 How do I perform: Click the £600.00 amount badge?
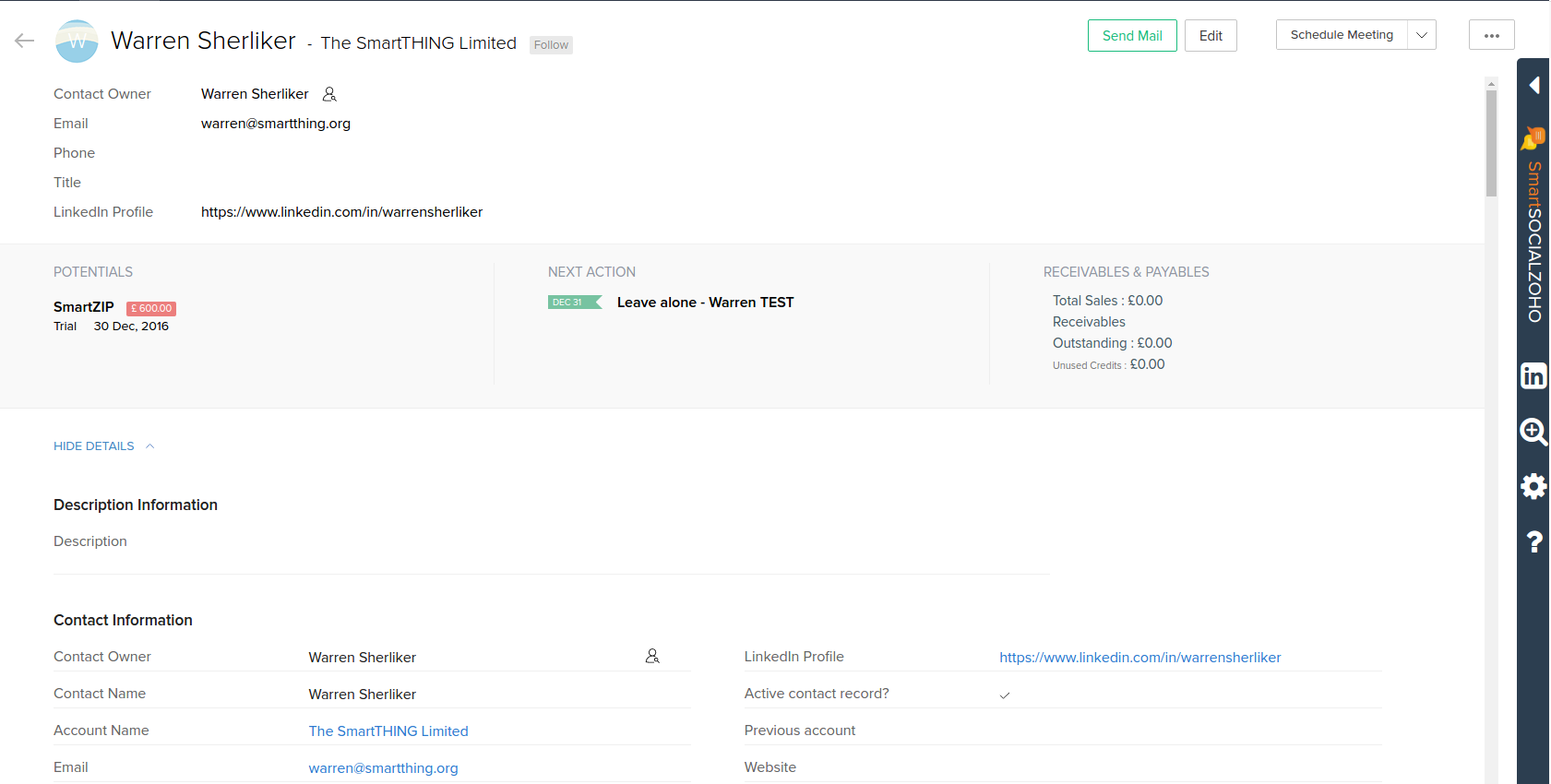[151, 309]
